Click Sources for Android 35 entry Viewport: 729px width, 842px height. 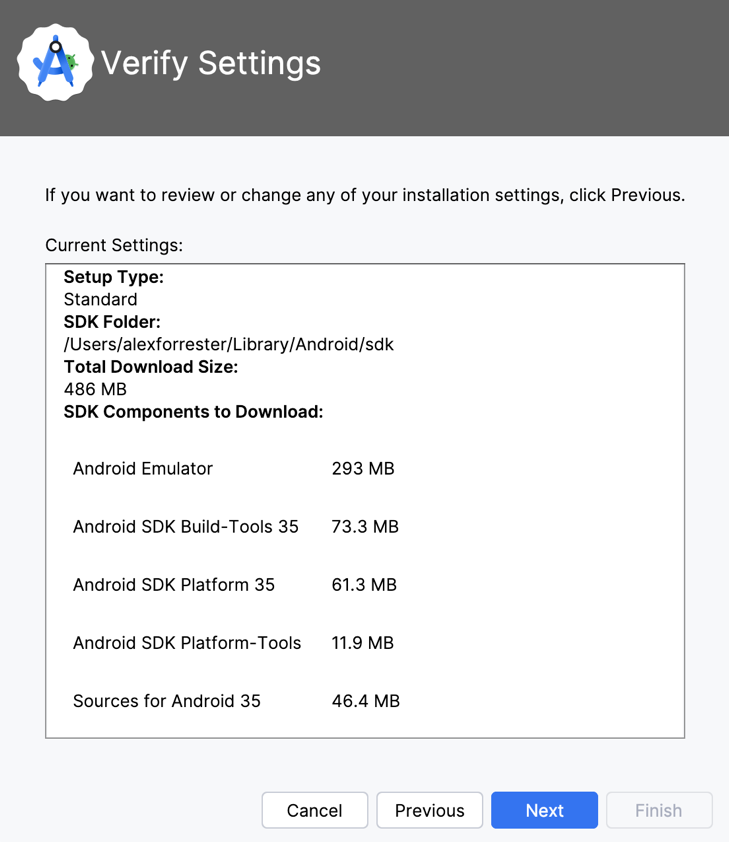(167, 701)
